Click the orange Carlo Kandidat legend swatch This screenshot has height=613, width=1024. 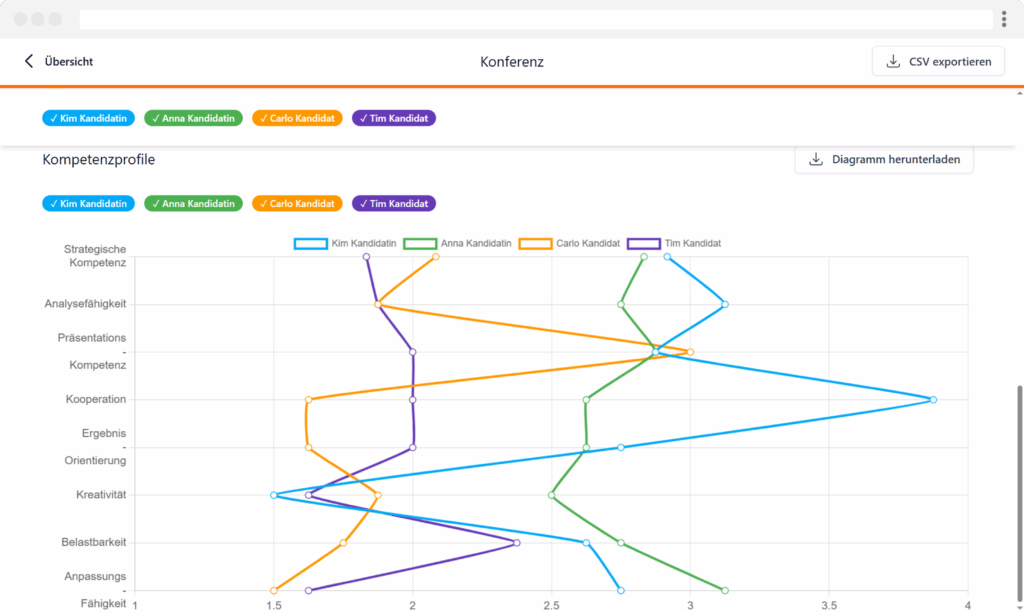[x=536, y=243]
